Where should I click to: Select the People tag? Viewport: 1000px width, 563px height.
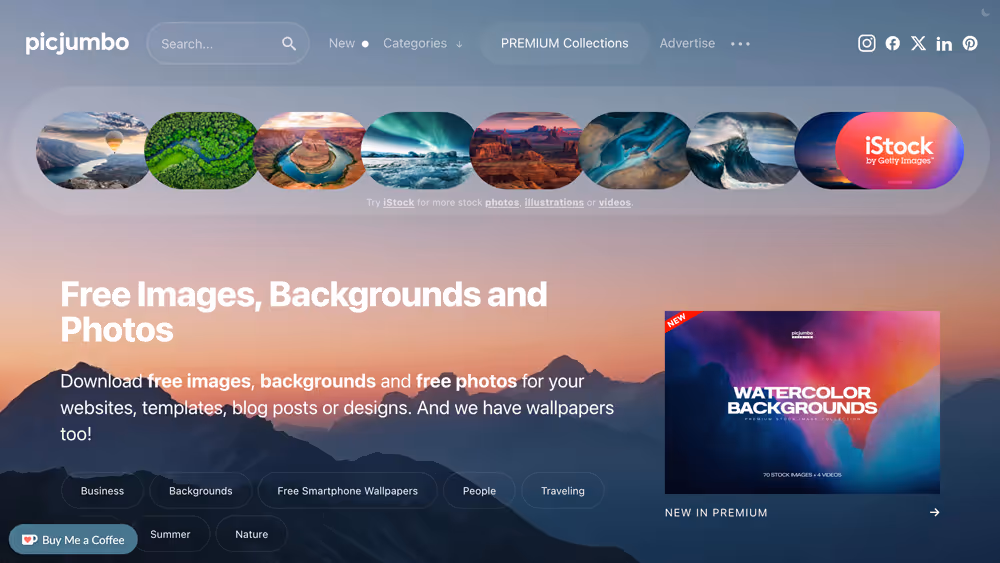pyautogui.click(x=479, y=490)
